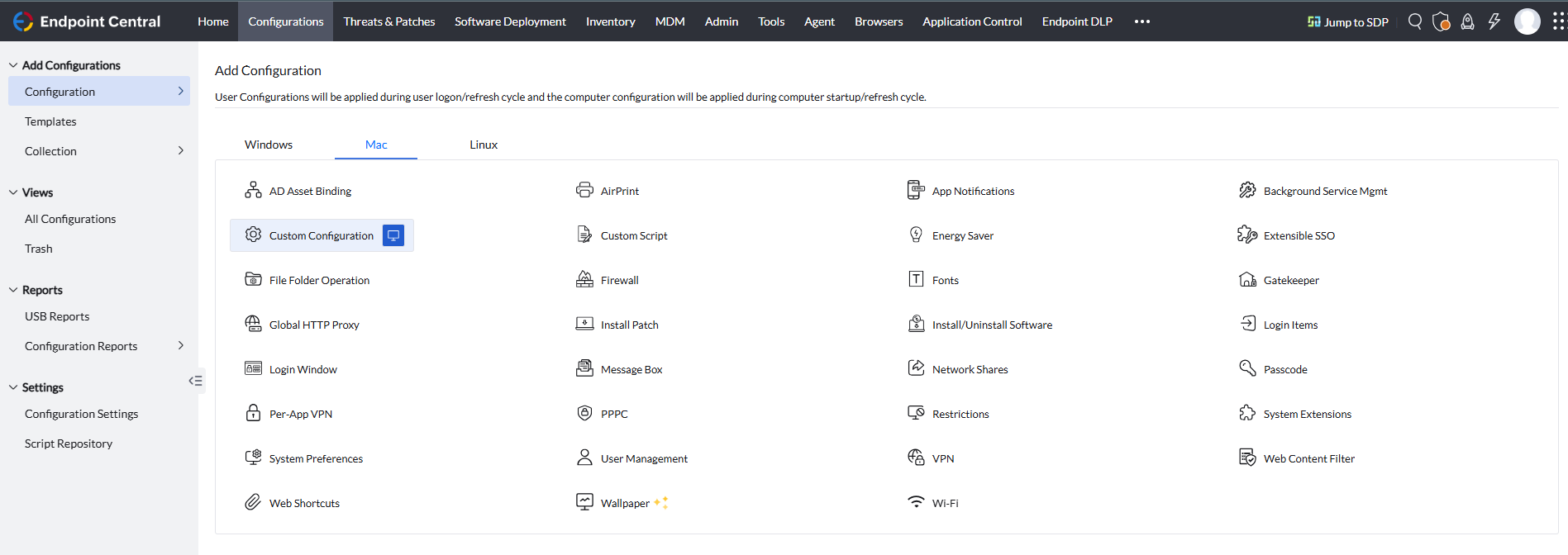Select the Fonts icon
Viewport: 1568px width, 555px height.
[x=916, y=279]
